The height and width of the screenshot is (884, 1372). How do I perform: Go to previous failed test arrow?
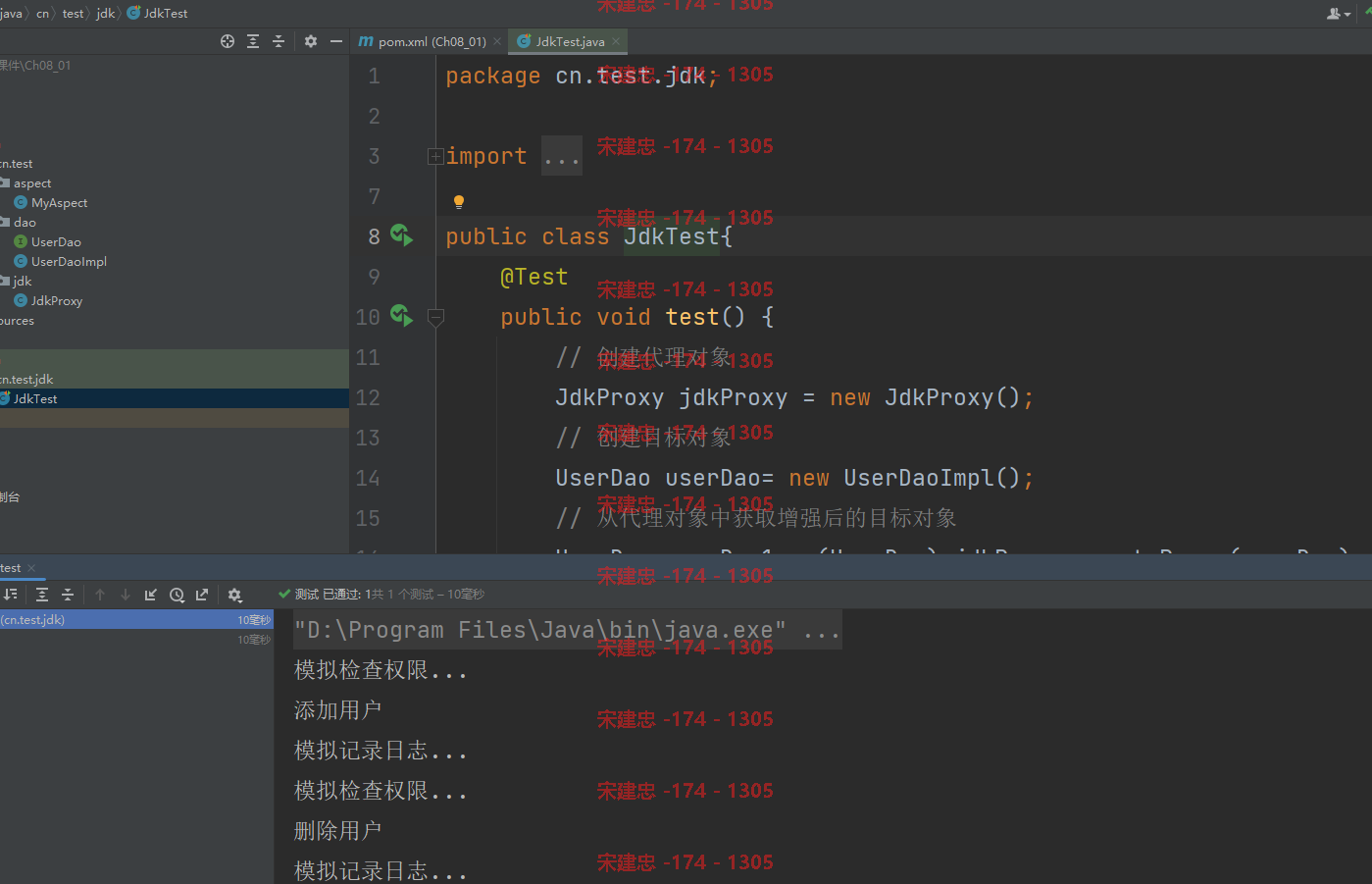(x=100, y=595)
